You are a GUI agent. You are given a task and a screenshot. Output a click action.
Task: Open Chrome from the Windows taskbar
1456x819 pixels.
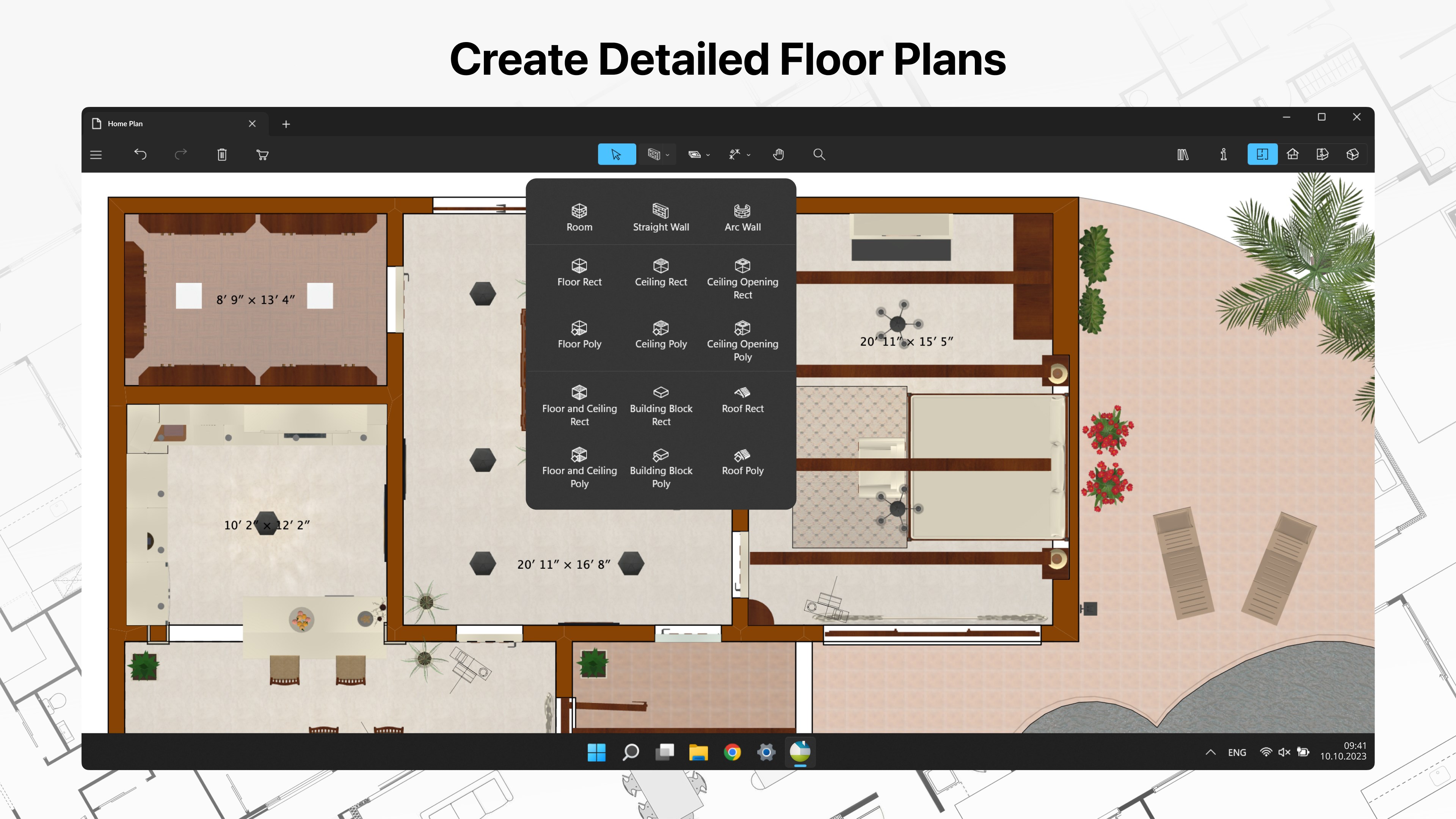coord(733,752)
